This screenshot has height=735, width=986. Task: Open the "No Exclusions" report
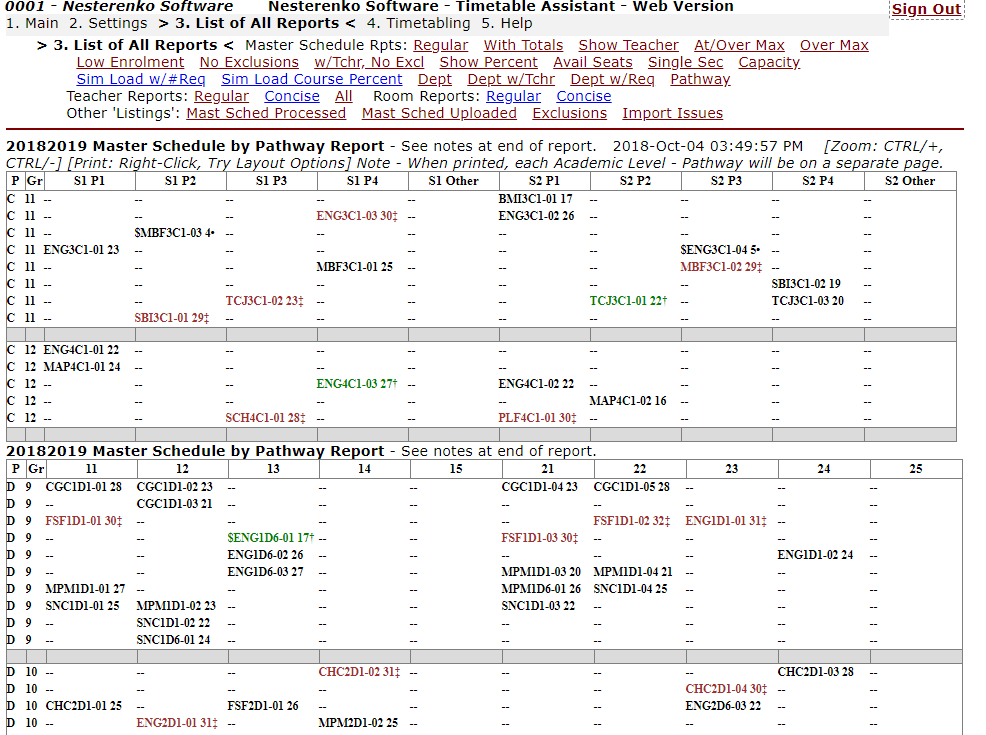click(248, 62)
